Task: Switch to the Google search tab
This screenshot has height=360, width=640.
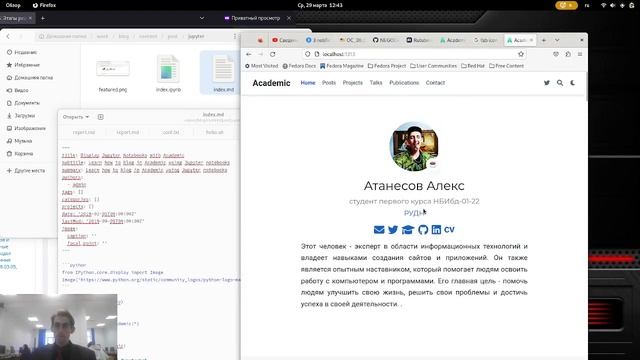Action: (x=486, y=40)
